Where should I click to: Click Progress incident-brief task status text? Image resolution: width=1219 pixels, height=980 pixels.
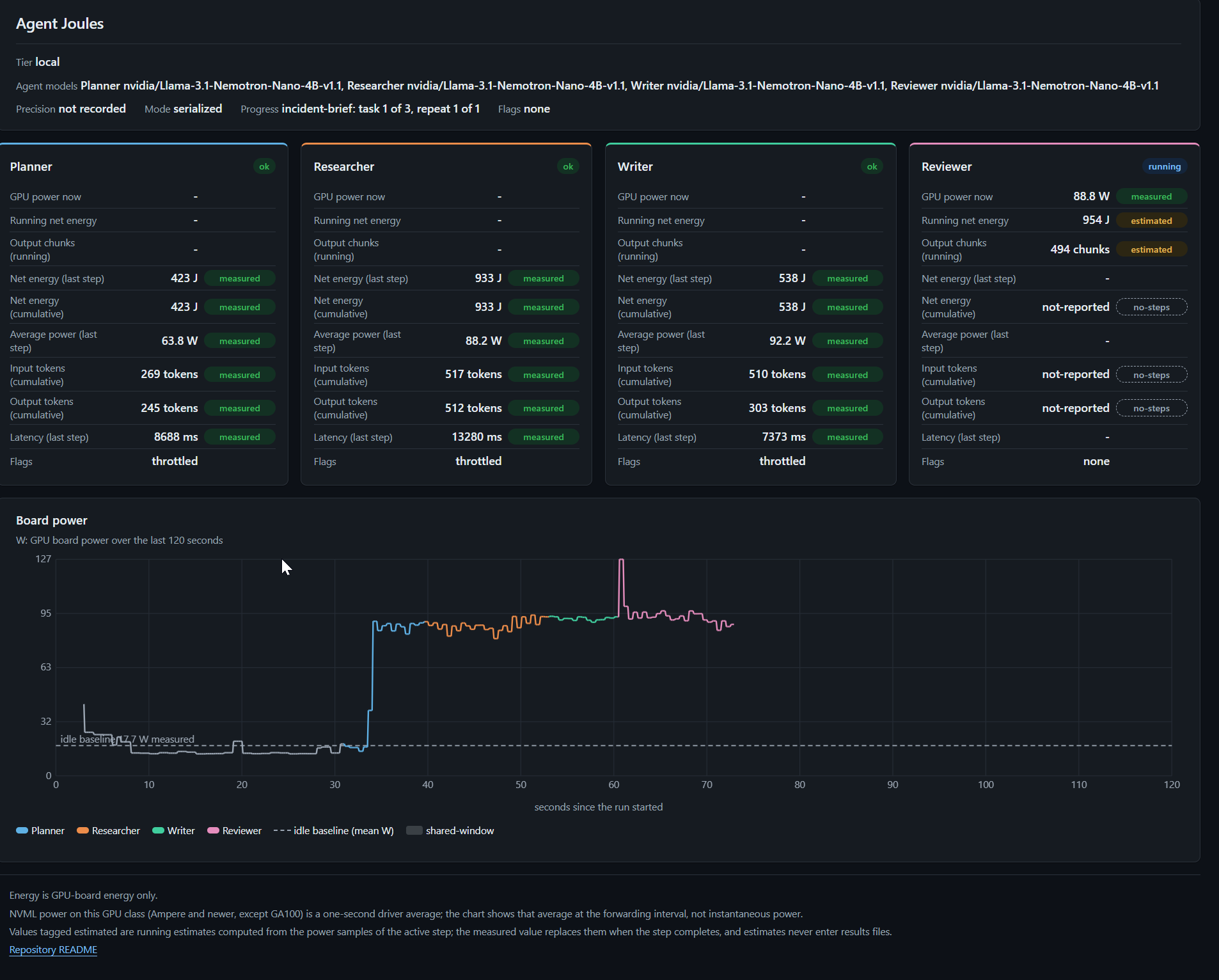(381, 109)
